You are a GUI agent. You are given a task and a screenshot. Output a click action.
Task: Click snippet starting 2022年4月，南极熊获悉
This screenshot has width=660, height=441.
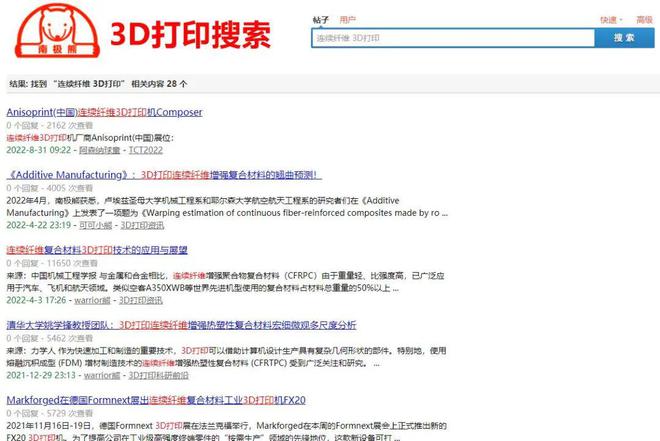(227, 207)
